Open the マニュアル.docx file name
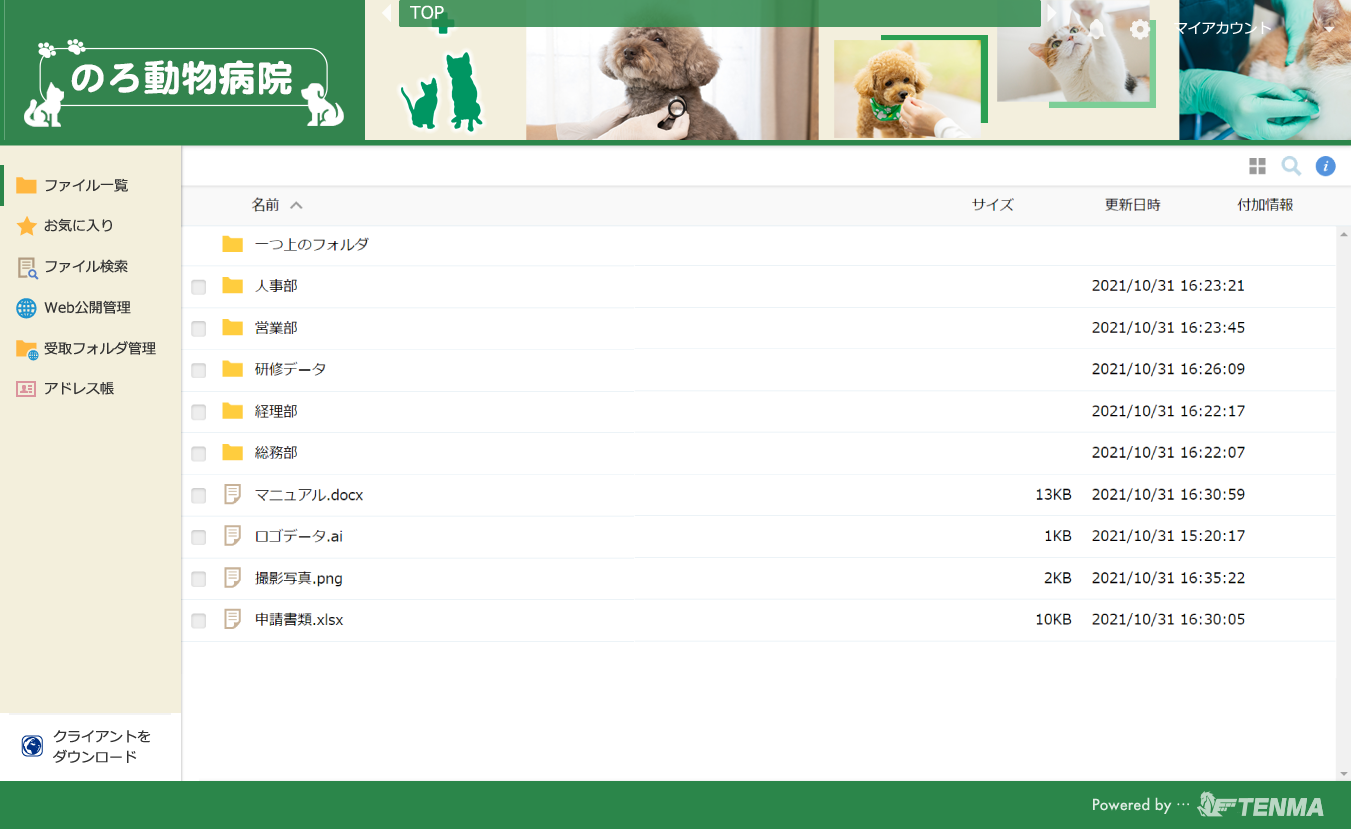 pos(309,494)
